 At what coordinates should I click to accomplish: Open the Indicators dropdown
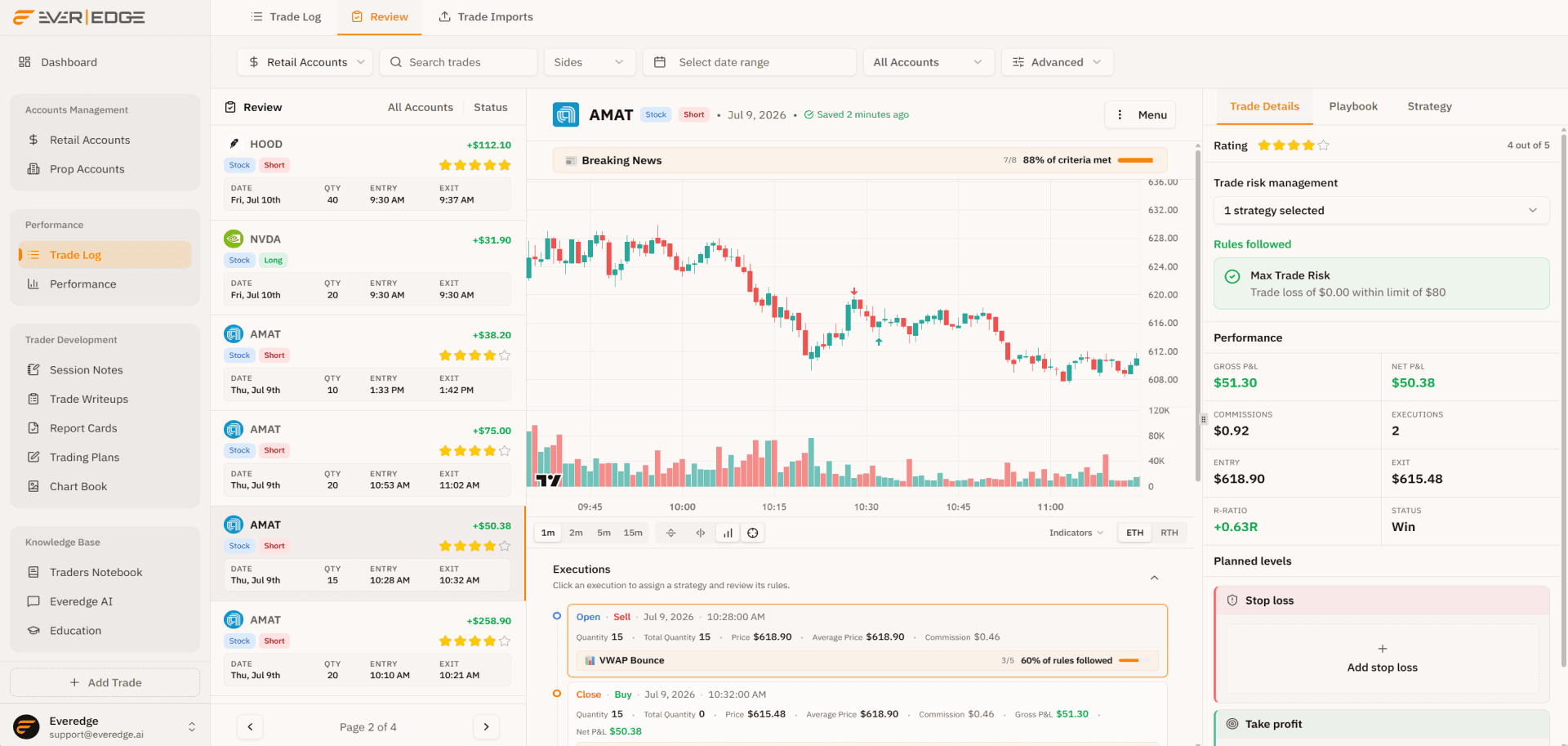tap(1076, 533)
